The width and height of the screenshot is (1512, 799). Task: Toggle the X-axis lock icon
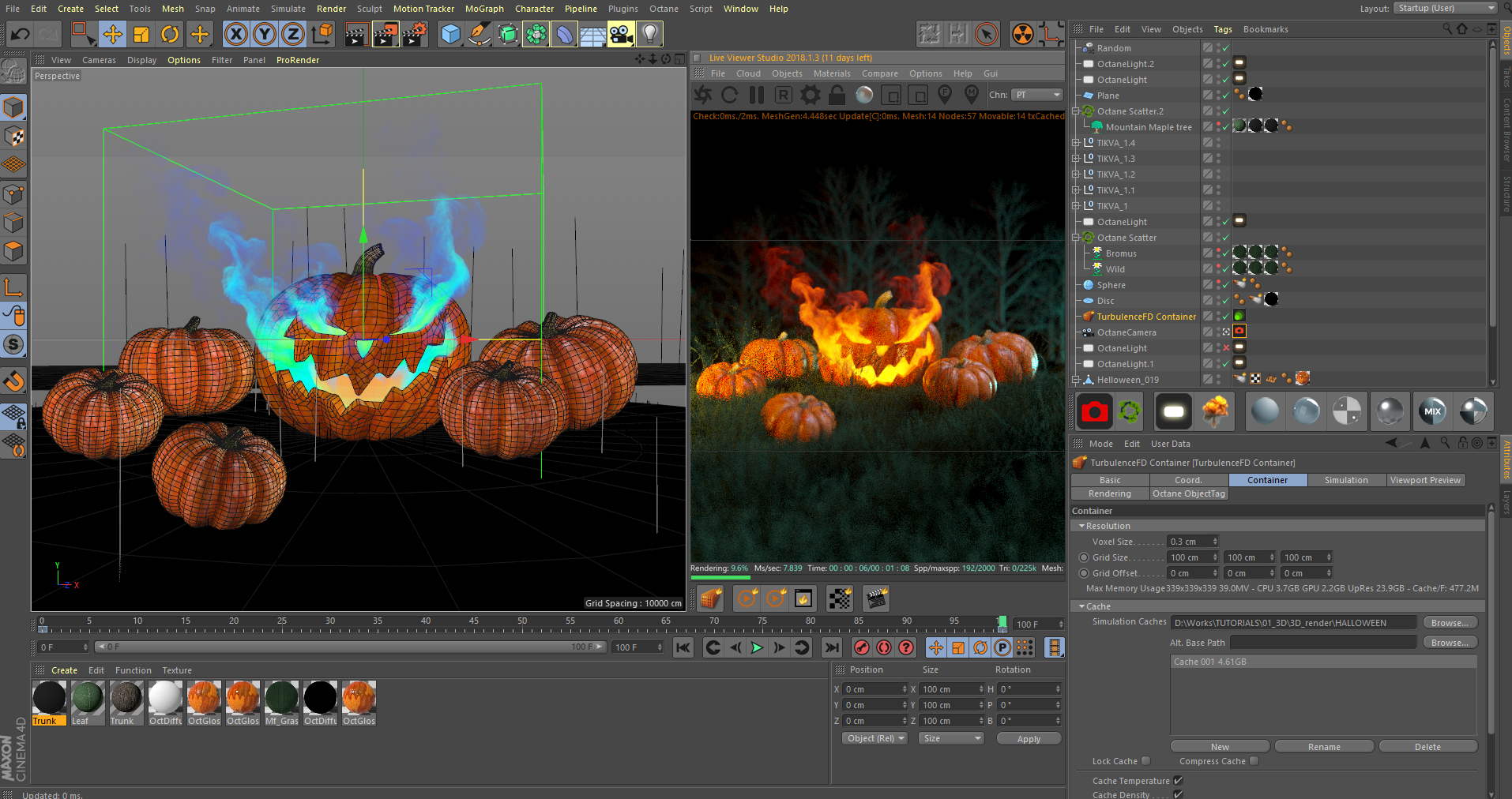tap(235, 34)
